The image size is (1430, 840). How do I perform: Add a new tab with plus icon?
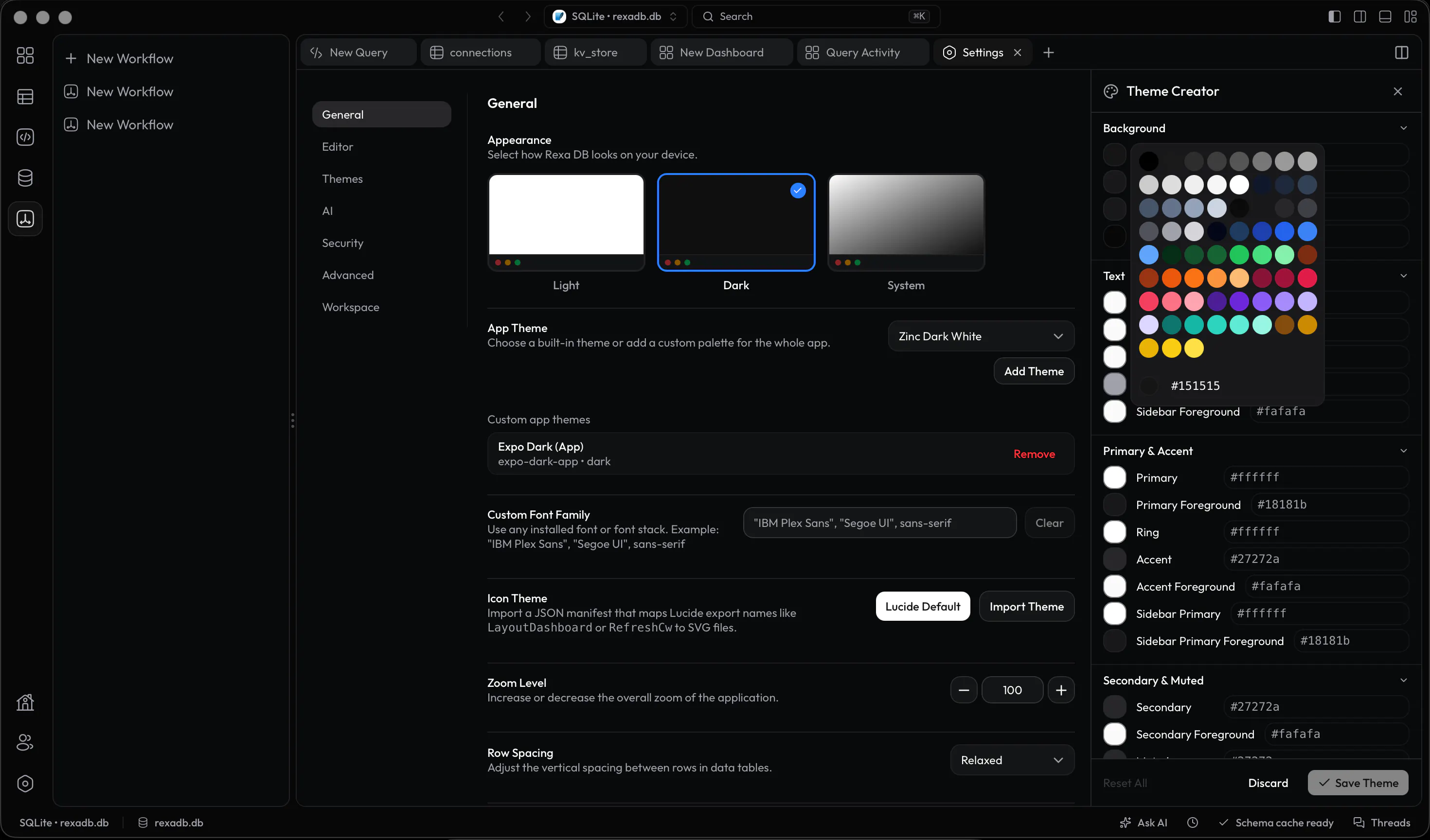[1048, 52]
